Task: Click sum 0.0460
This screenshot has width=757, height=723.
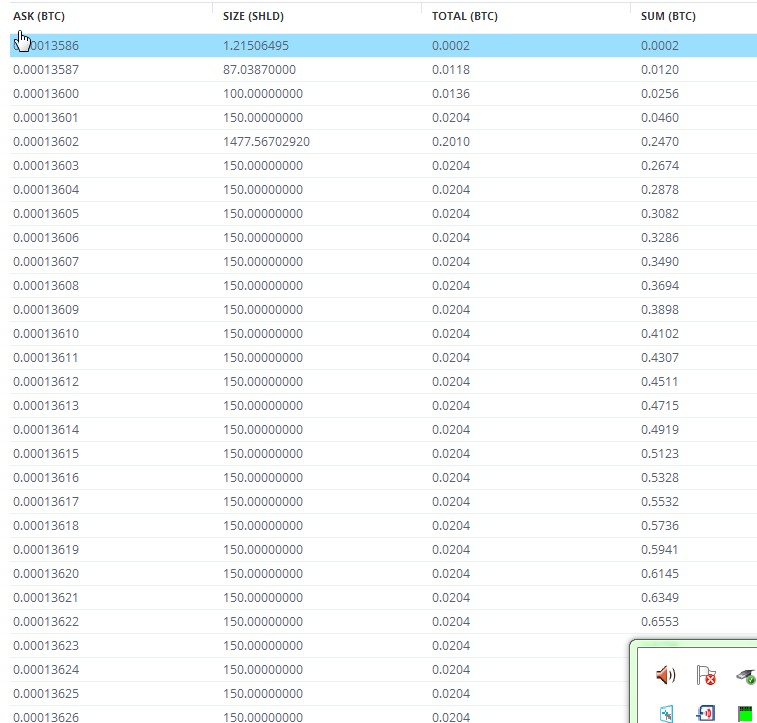Action: point(660,118)
